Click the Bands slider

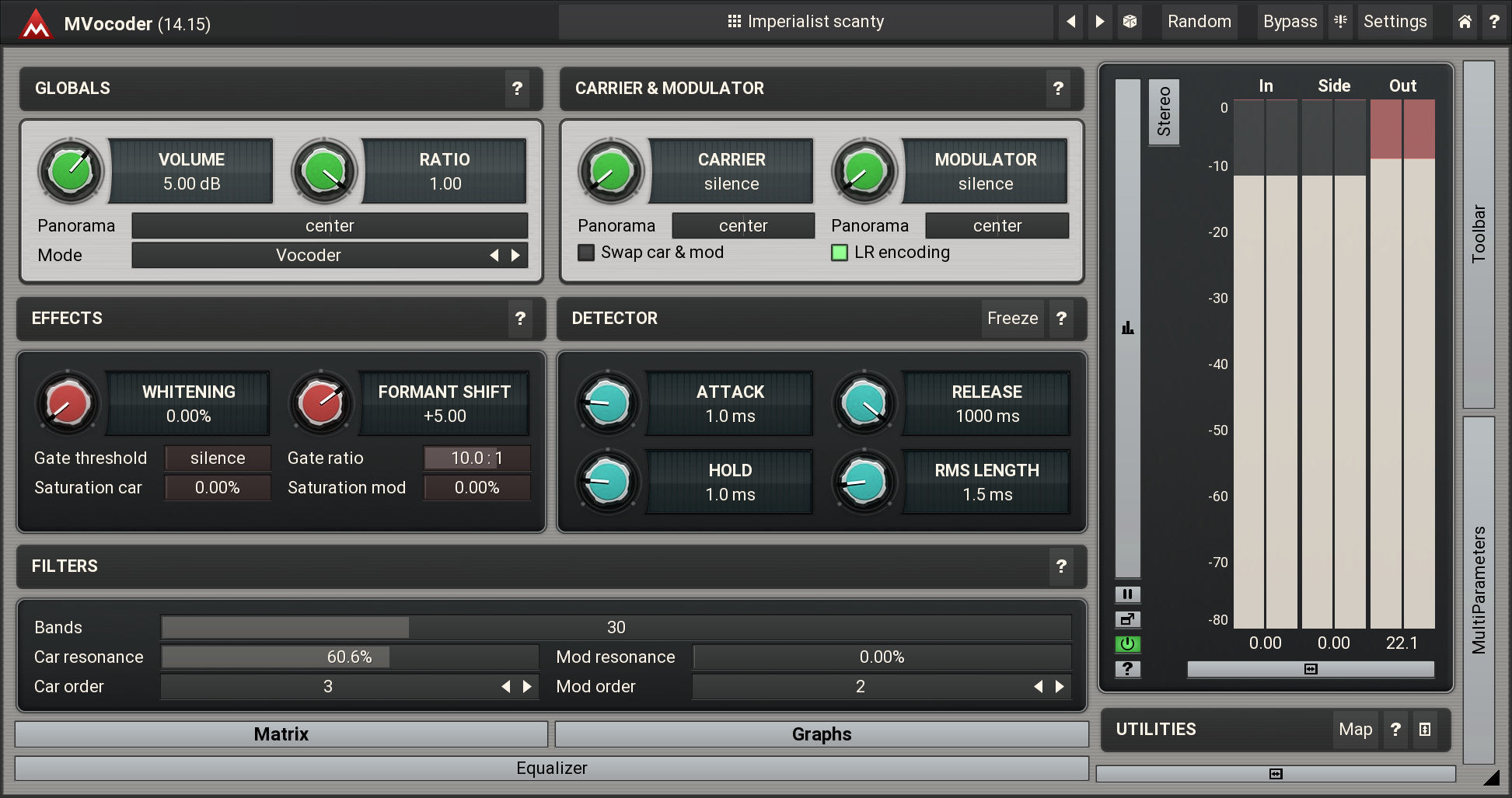tap(616, 628)
